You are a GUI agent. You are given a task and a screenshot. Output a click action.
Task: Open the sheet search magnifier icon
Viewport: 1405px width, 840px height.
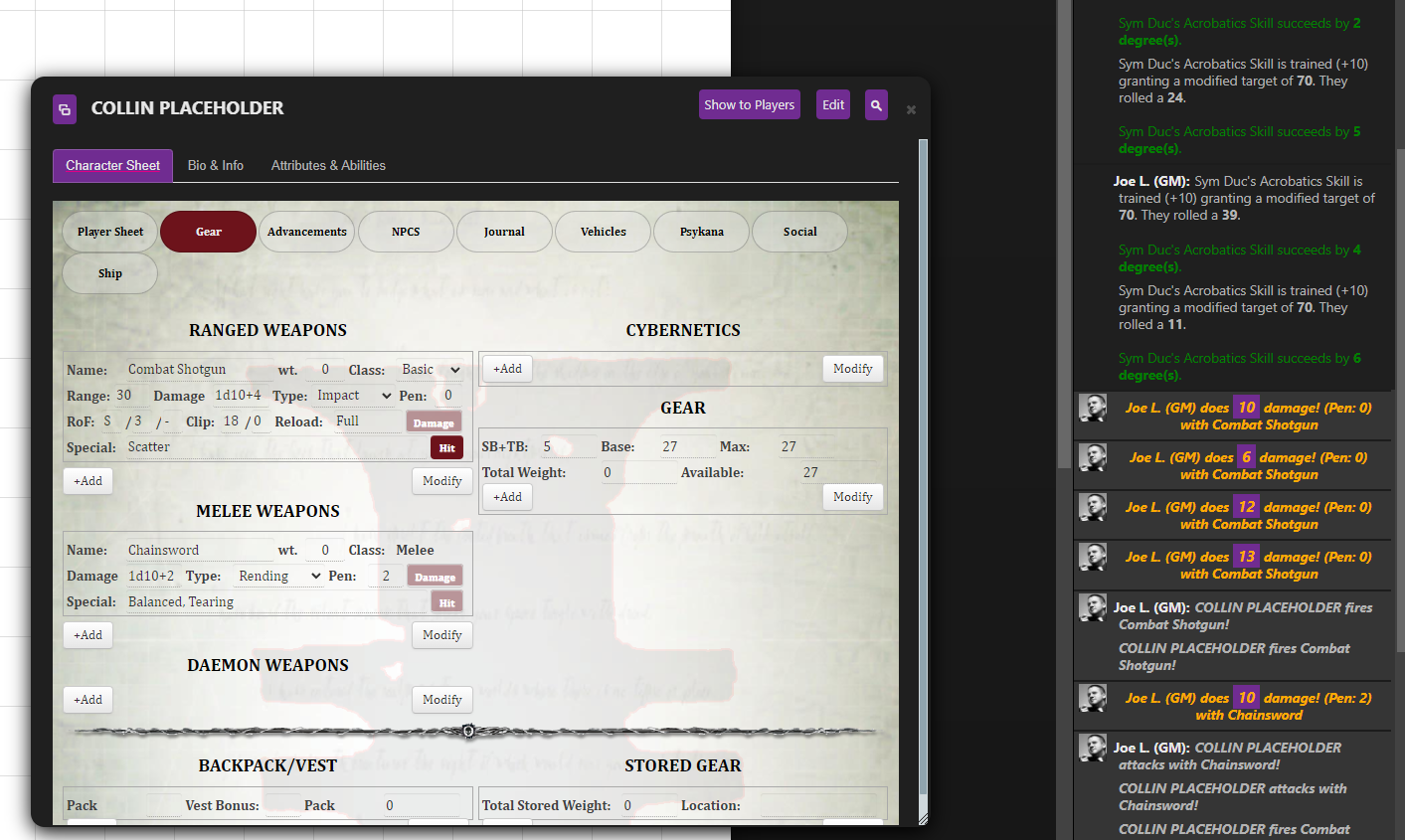pyautogui.click(x=876, y=104)
